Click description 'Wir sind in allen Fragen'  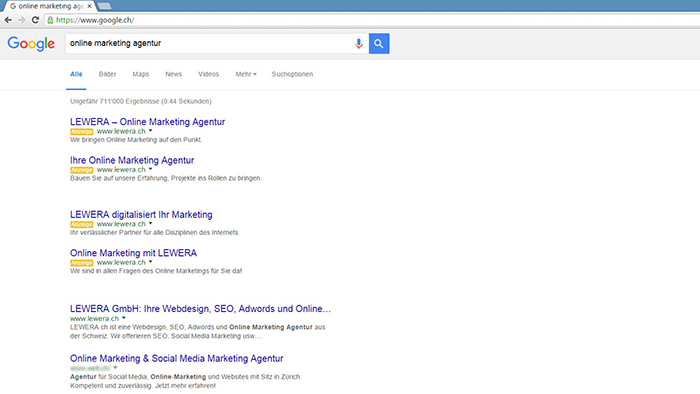tap(156, 271)
